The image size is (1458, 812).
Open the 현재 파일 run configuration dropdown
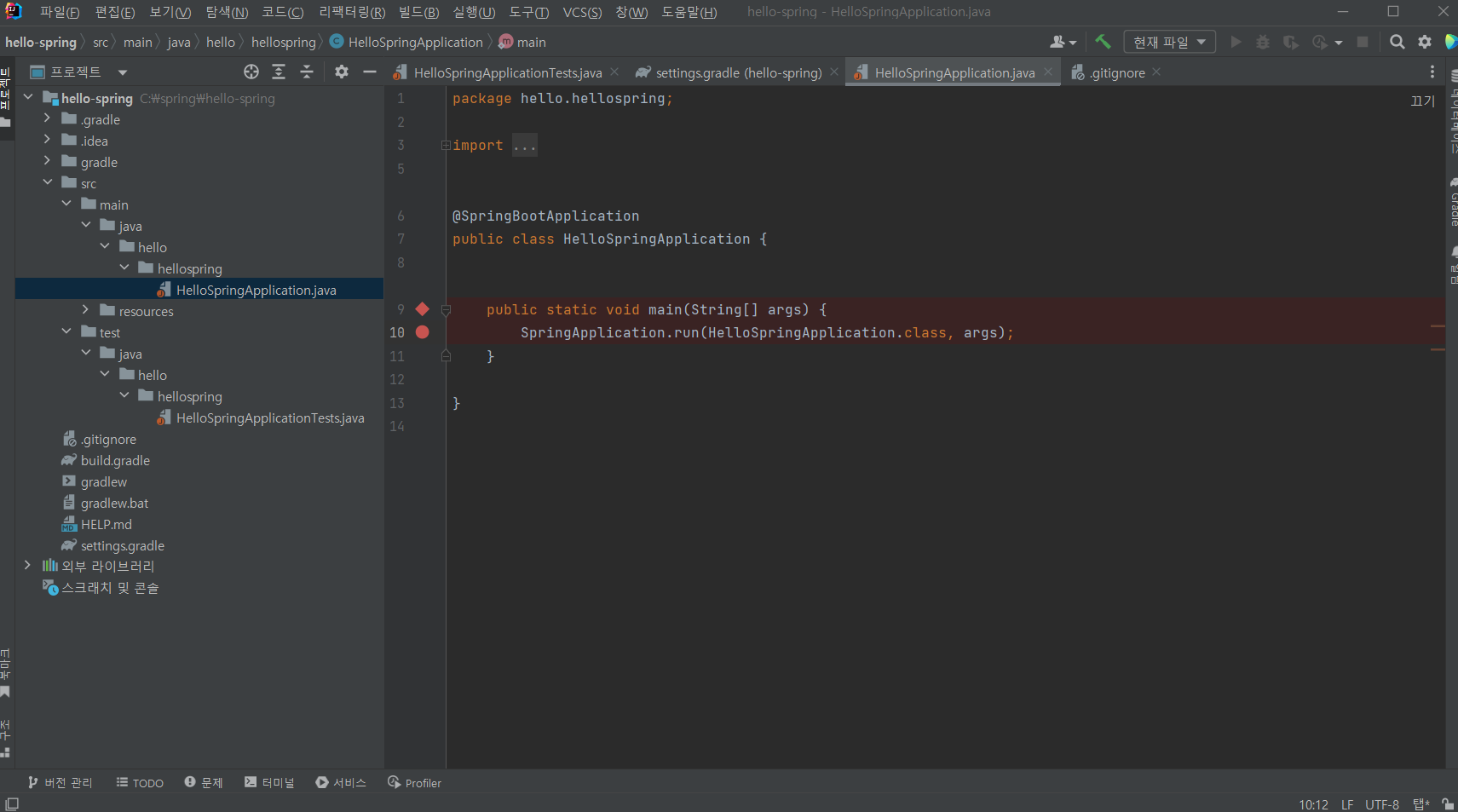coord(1169,42)
